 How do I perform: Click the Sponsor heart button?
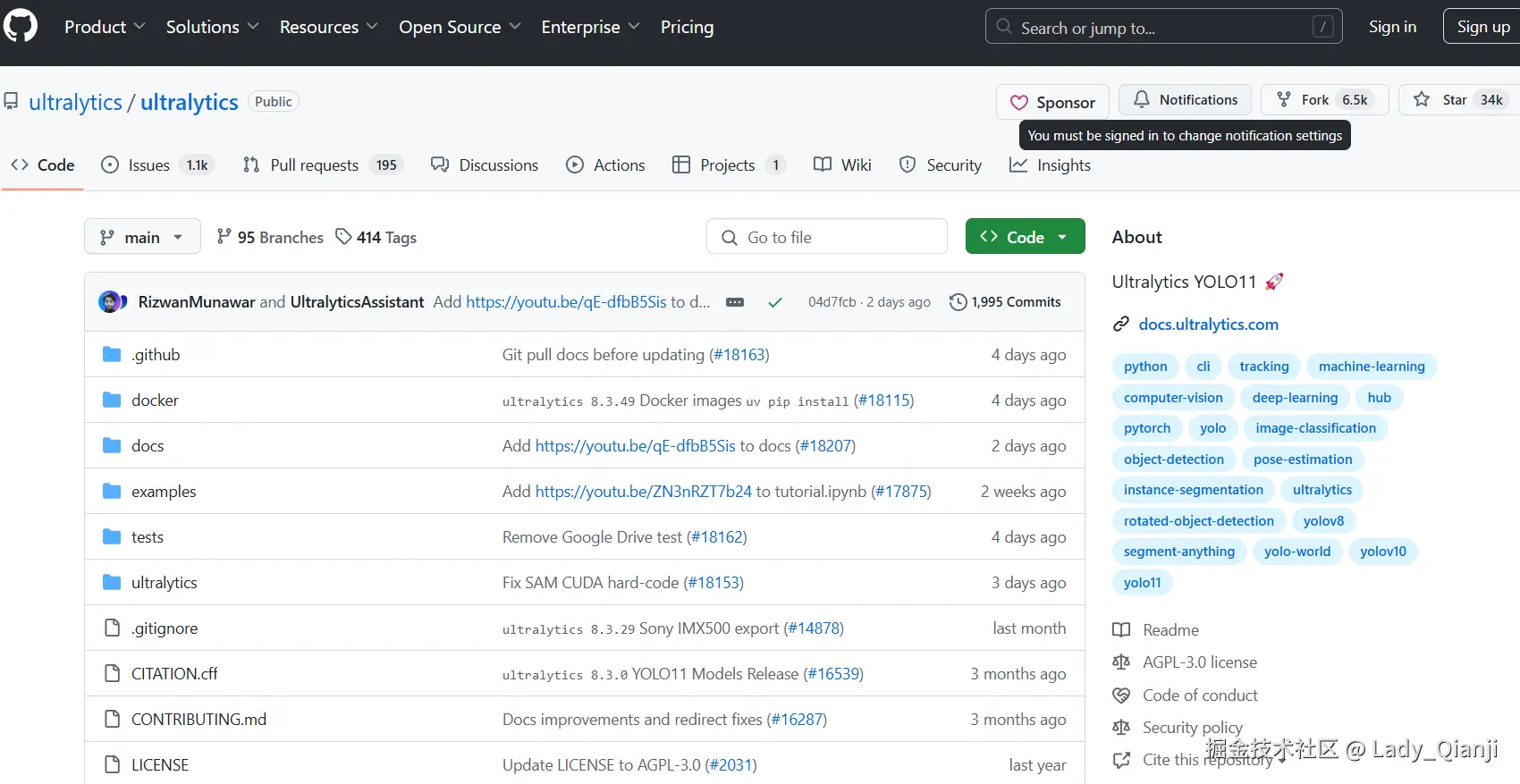tap(1052, 102)
